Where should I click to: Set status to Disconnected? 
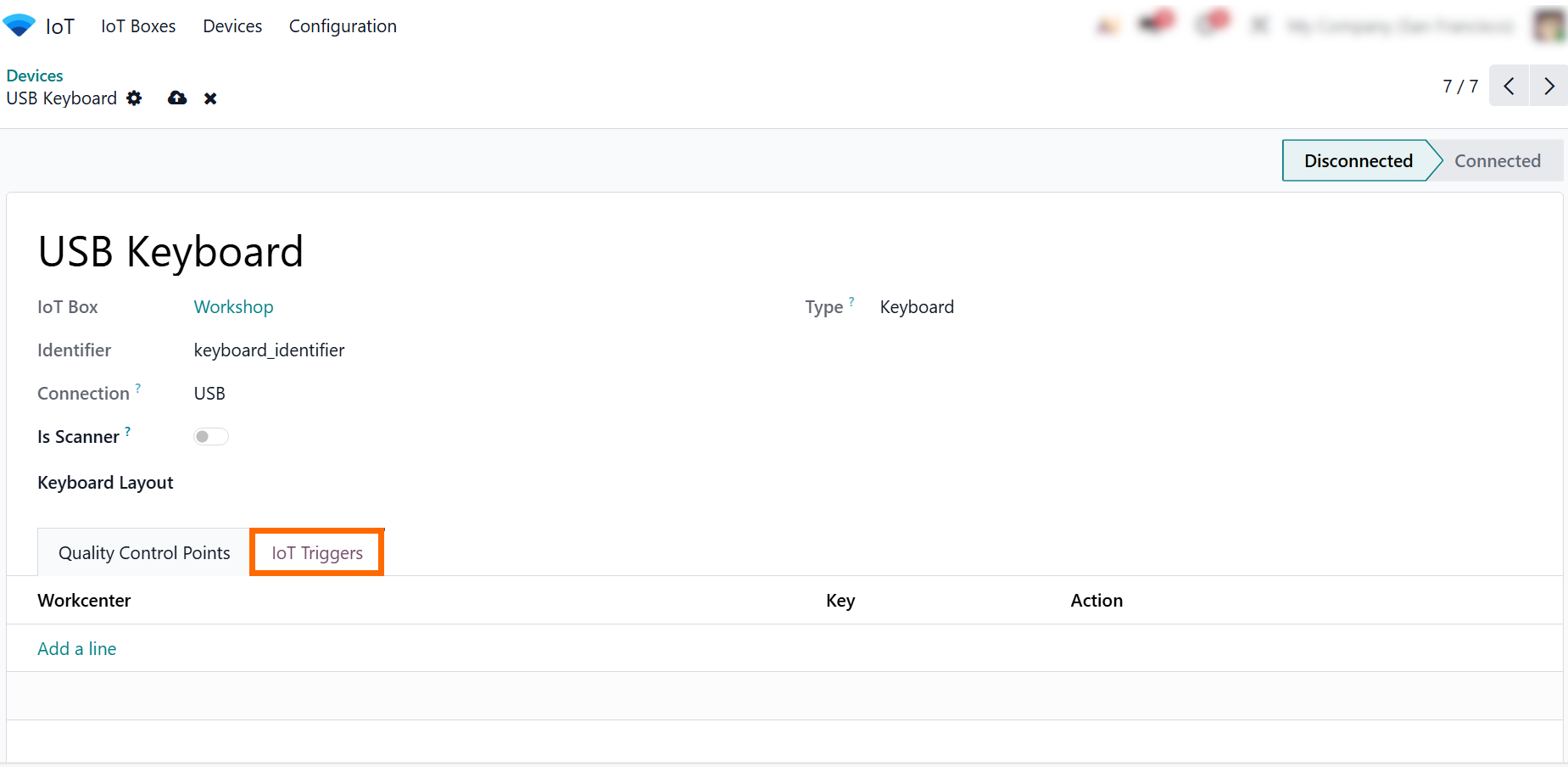(x=1357, y=161)
